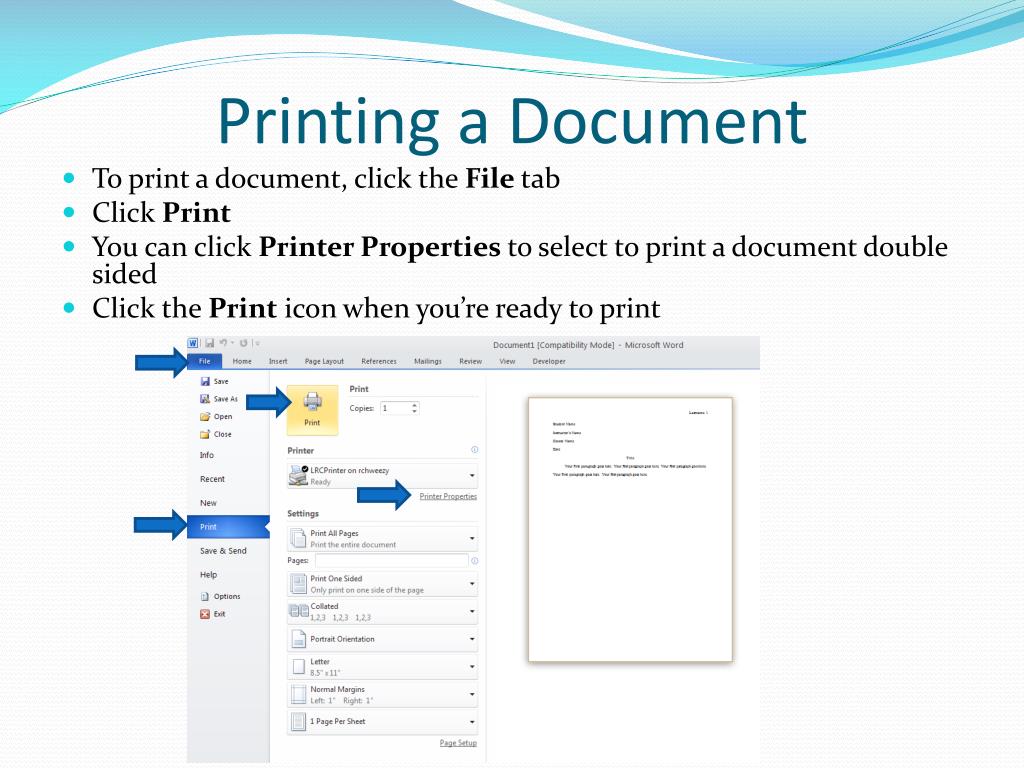Open the Print One Sided dropdown

coord(383,584)
